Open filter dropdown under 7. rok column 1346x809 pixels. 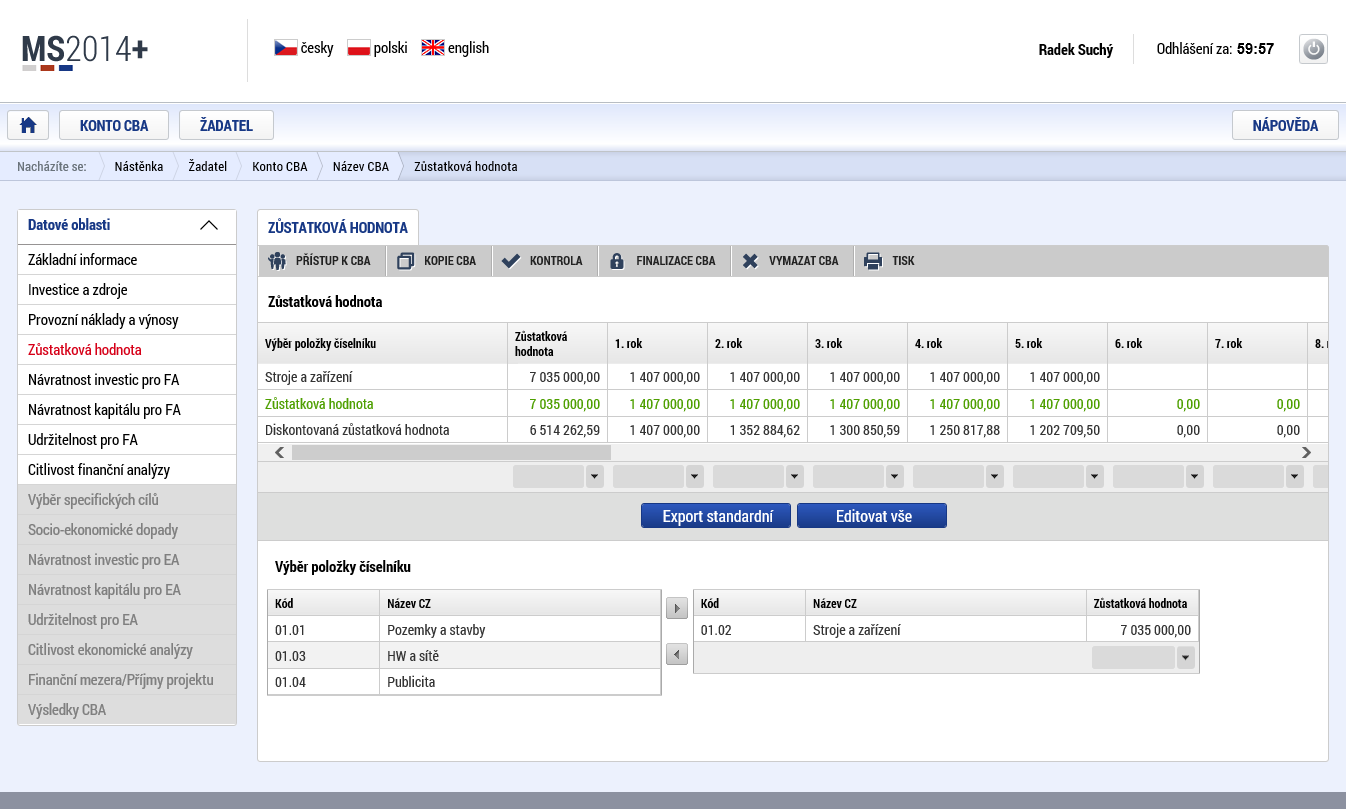(1294, 477)
